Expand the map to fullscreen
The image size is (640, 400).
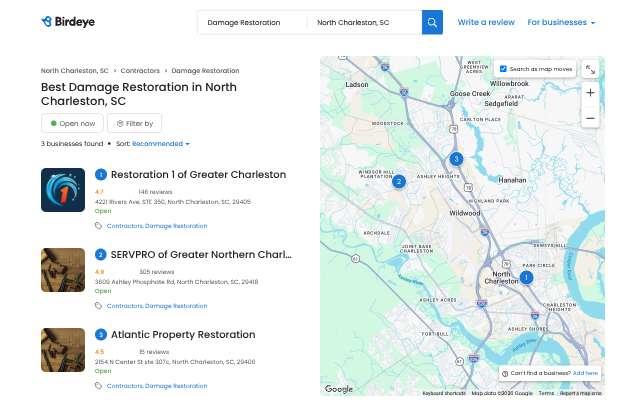pos(590,70)
